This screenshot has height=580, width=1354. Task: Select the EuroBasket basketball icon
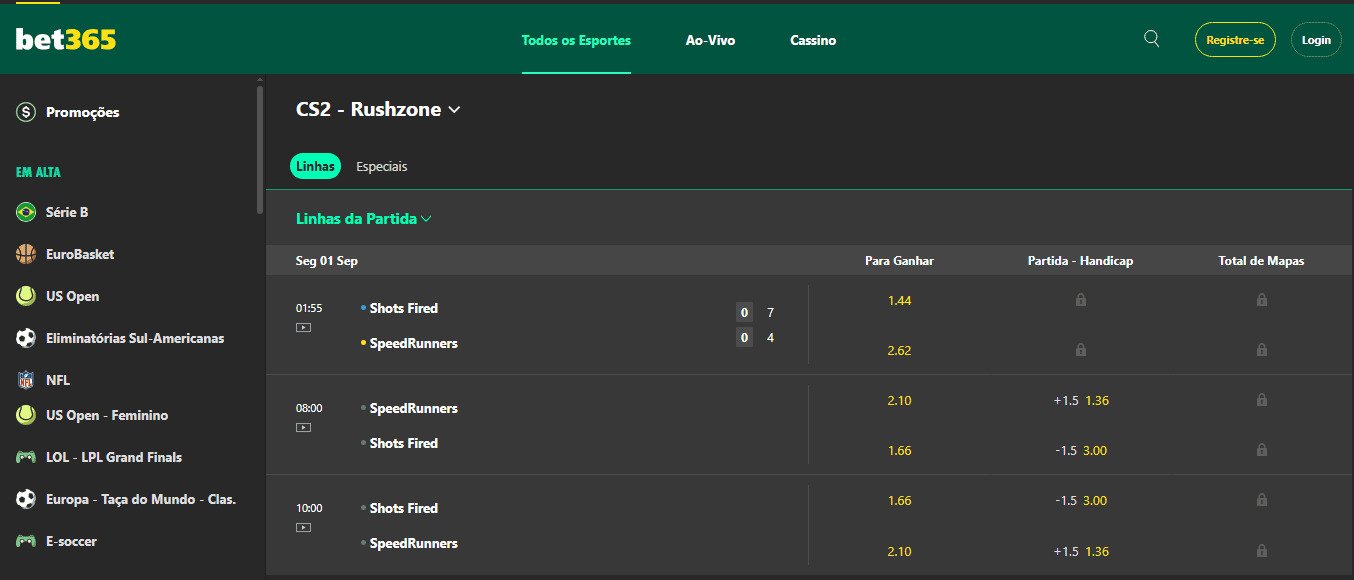pos(26,254)
